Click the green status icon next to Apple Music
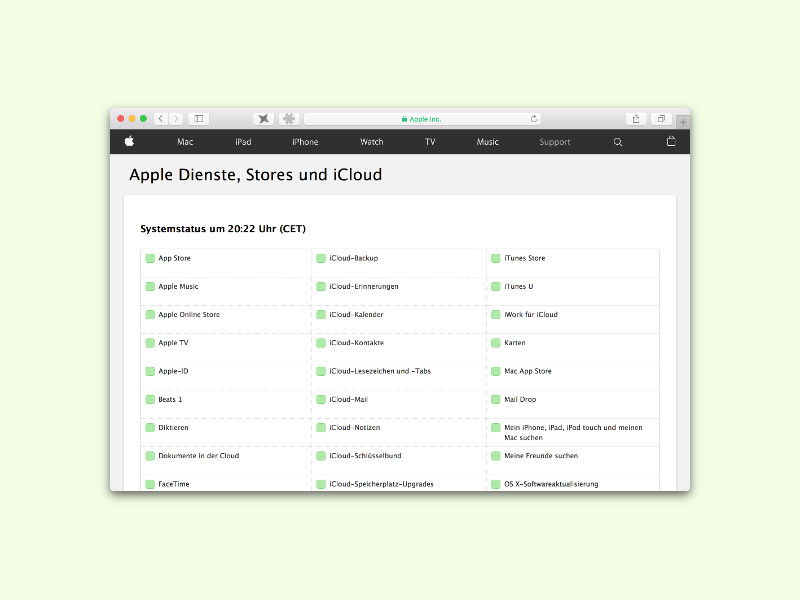This screenshot has width=800, height=600. 150,286
